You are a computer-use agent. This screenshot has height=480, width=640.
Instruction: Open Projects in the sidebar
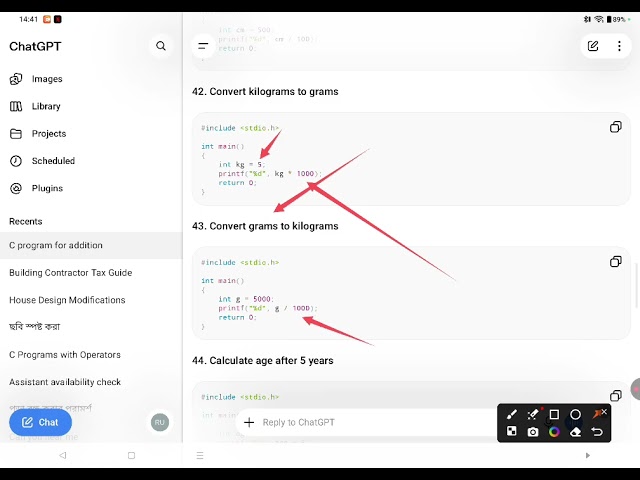tap(38, 133)
